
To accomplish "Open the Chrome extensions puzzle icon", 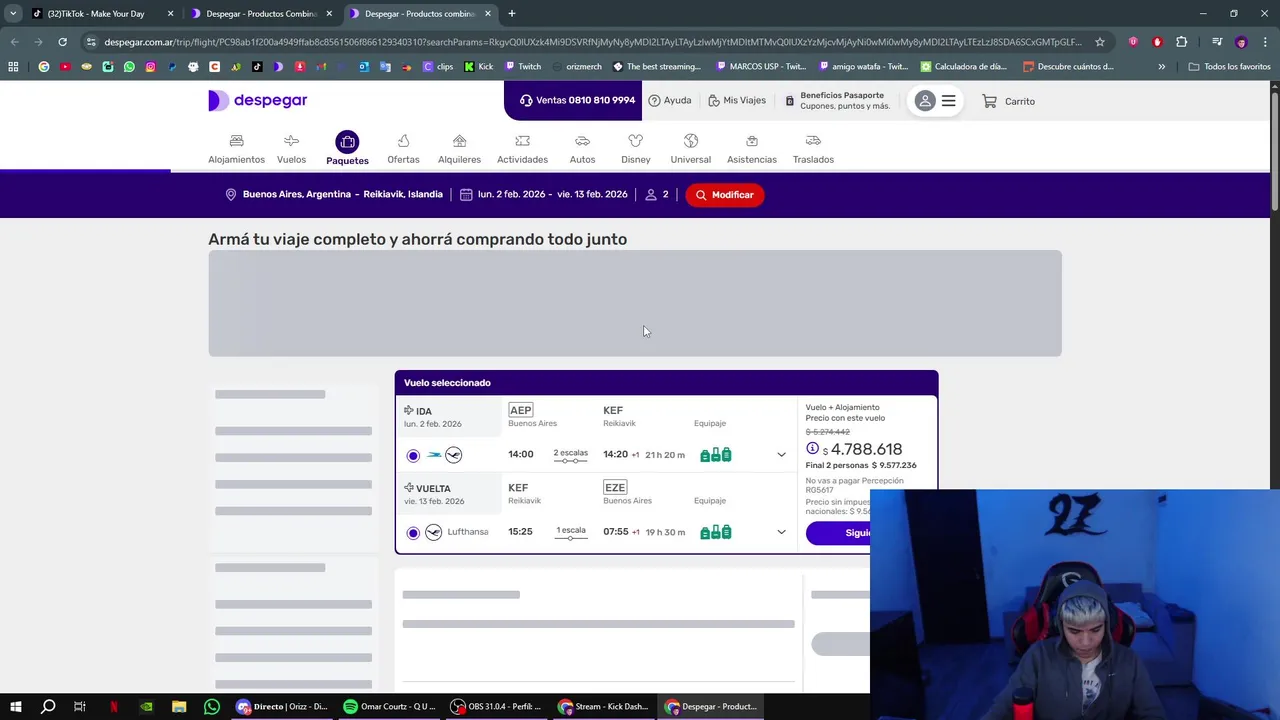I will pos(1181,42).
